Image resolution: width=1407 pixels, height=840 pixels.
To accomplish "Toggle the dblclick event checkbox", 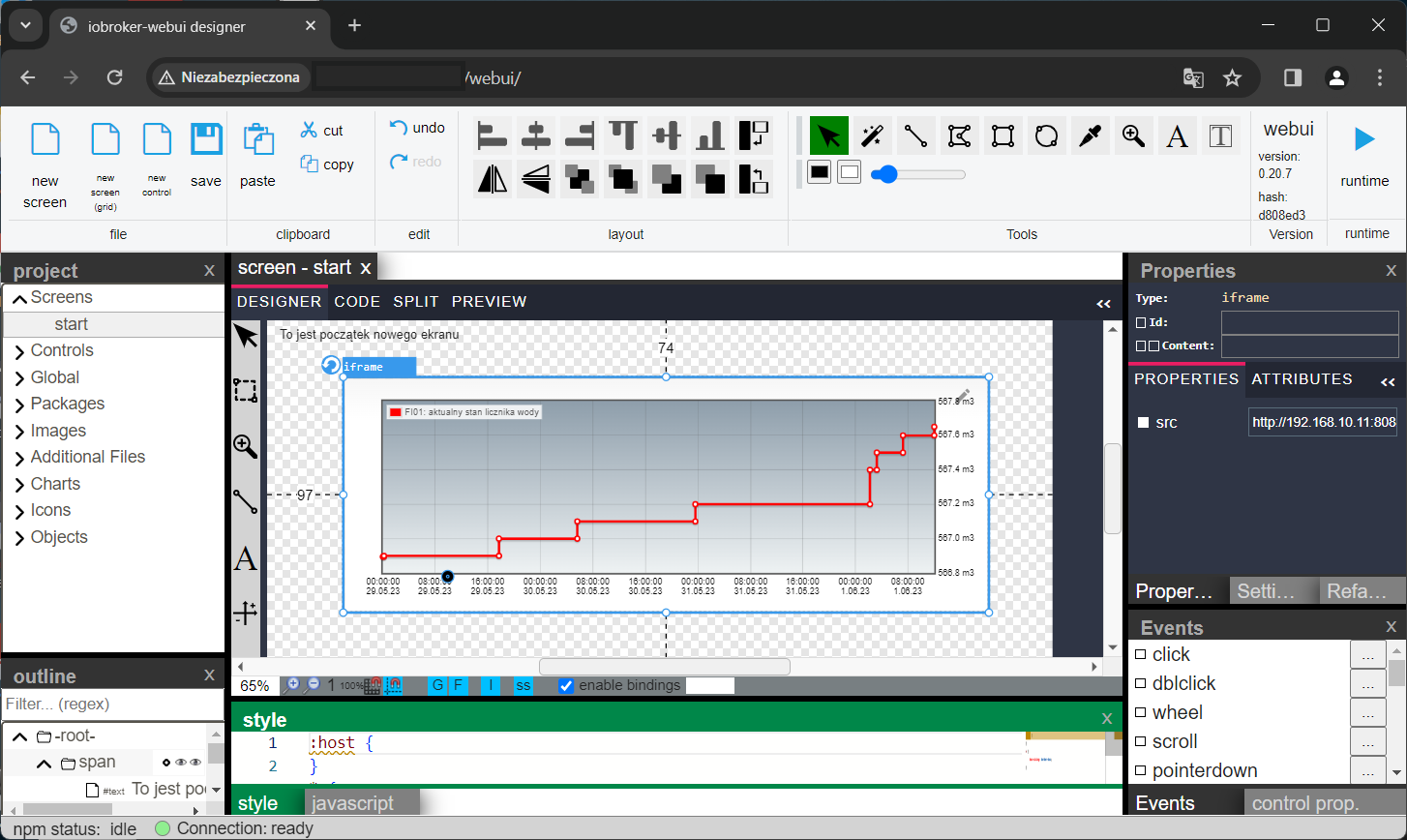I will (1140, 684).
